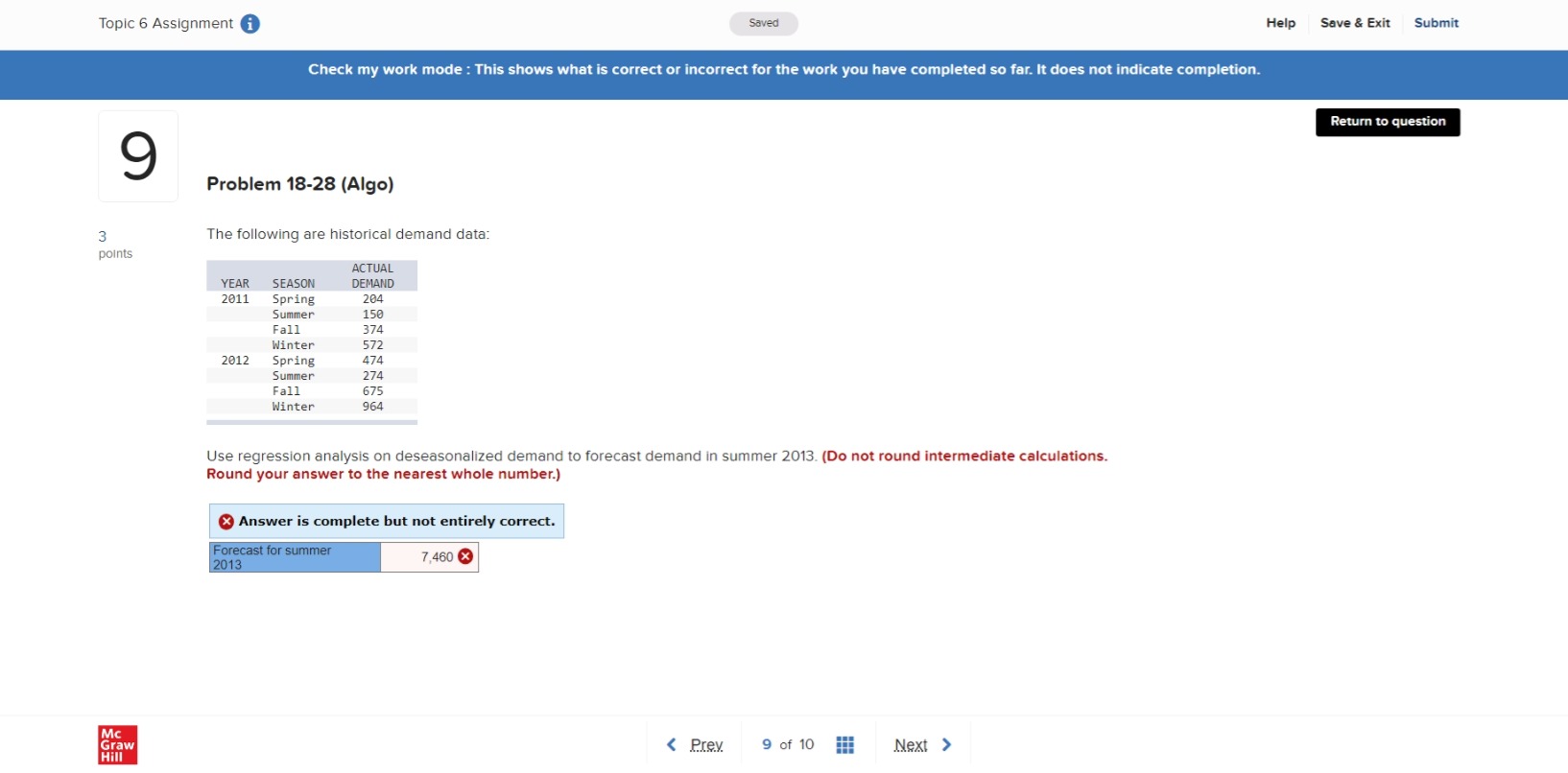Click demand value 572
Screen dimensions: 1568x773
(372, 345)
